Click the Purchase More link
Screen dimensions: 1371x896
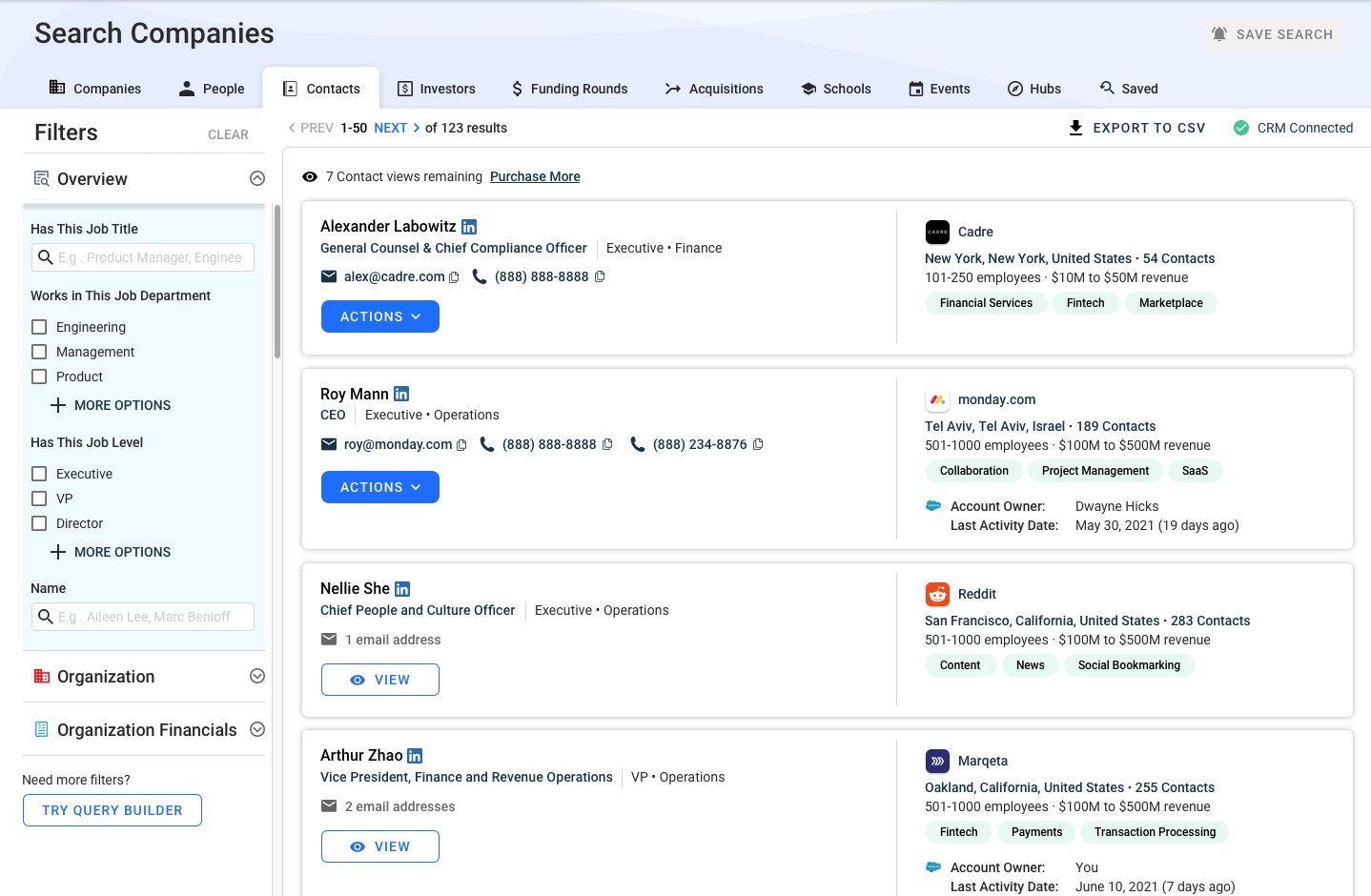[x=535, y=176]
